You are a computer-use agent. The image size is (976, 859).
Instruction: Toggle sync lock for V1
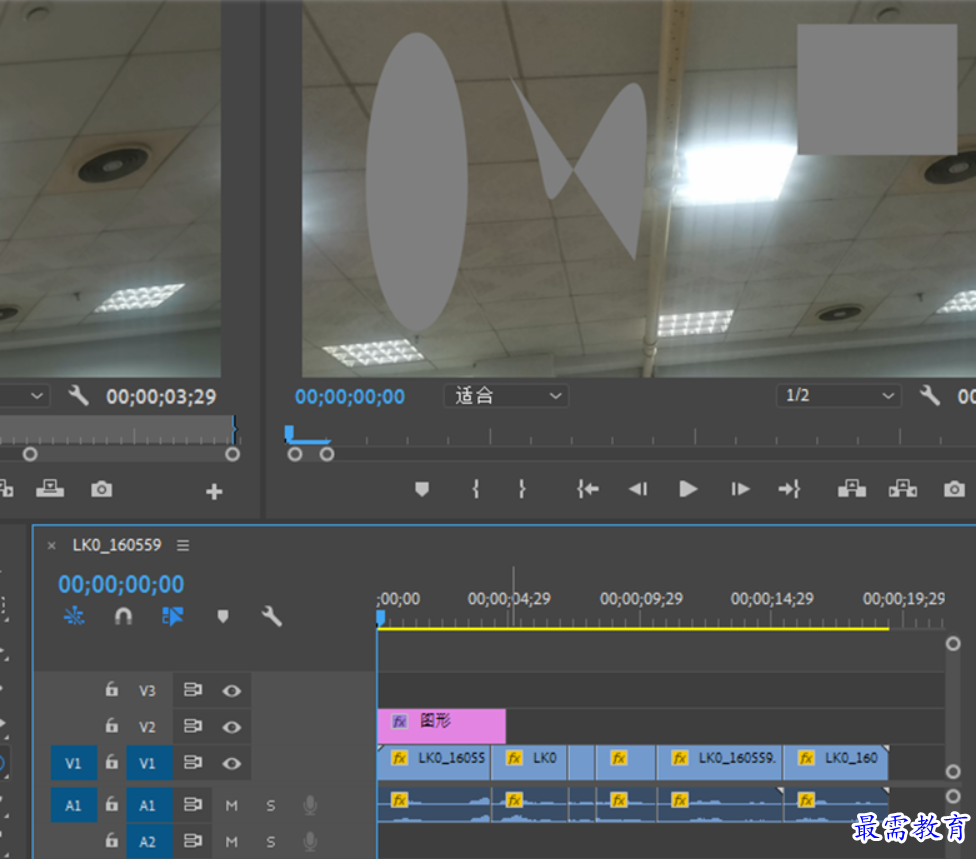(x=193, y=762)
